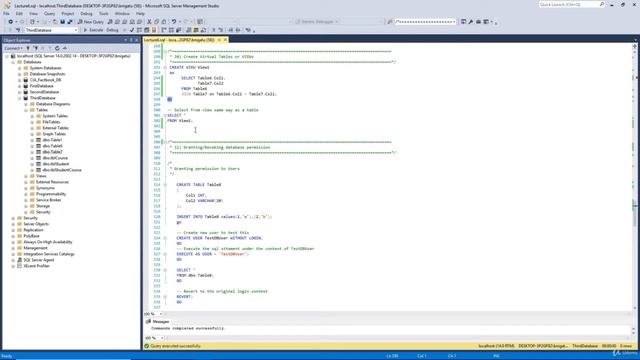
Task: Expand the SecondDatabase node
Action: click(20, 92)
